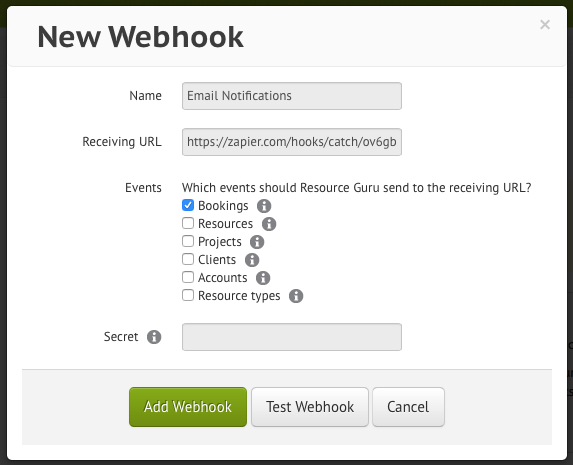Close the New Webhook dialog
The image size is (573, 465).
pyautogui.click(x=545, y=24)
